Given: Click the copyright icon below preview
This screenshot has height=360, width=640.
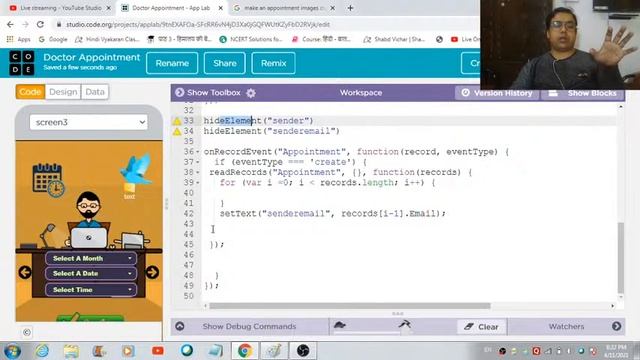Looking at the screenshot, I should [x=27, y=332].
